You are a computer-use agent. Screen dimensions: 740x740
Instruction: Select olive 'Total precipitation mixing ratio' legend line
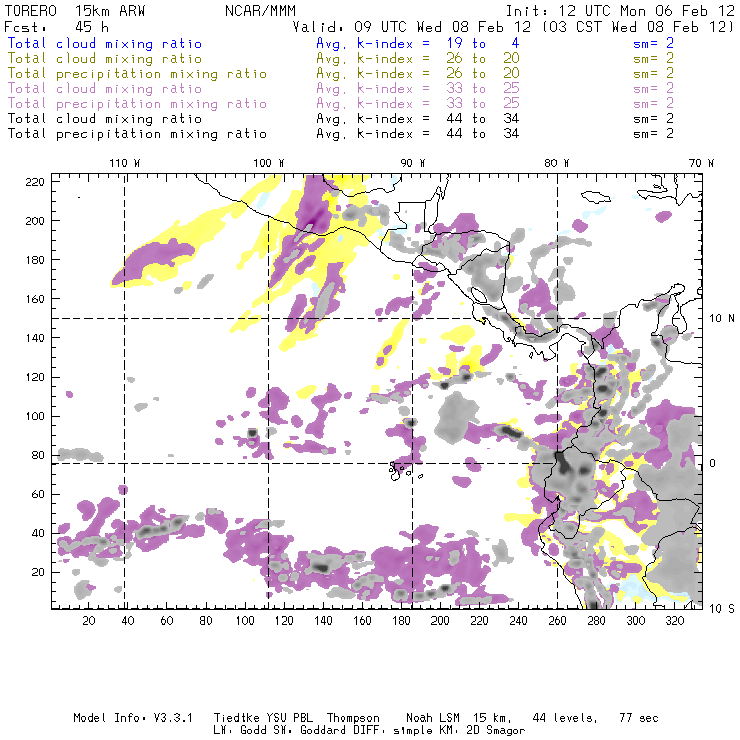click(137, 74)
